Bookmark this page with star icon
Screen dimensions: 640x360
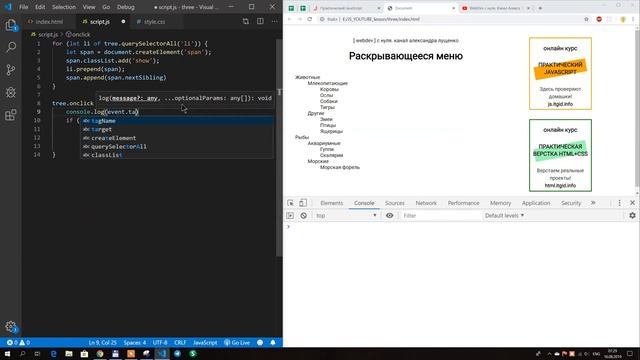[x=587, y=19]
